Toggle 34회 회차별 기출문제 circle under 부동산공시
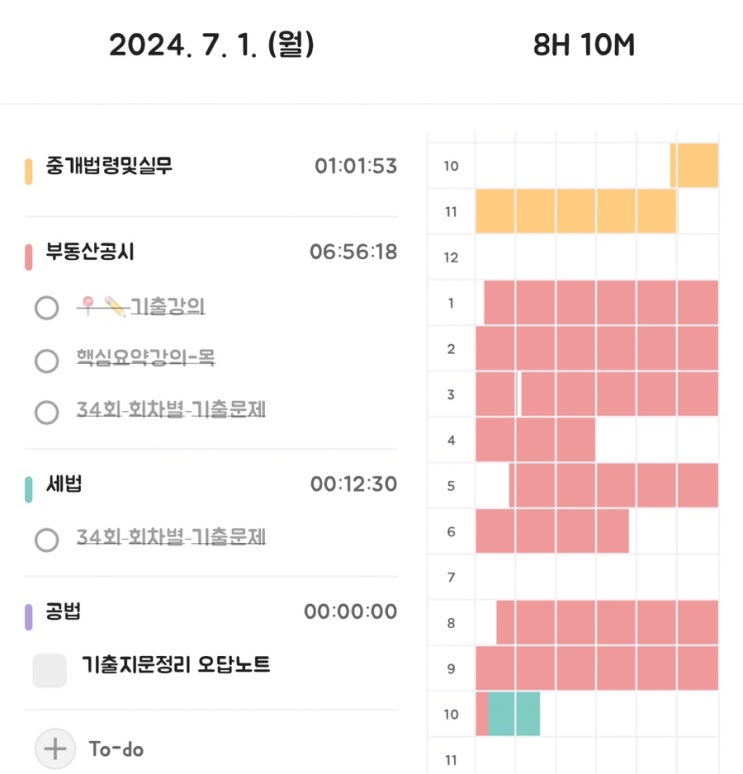 coord(47,412)
